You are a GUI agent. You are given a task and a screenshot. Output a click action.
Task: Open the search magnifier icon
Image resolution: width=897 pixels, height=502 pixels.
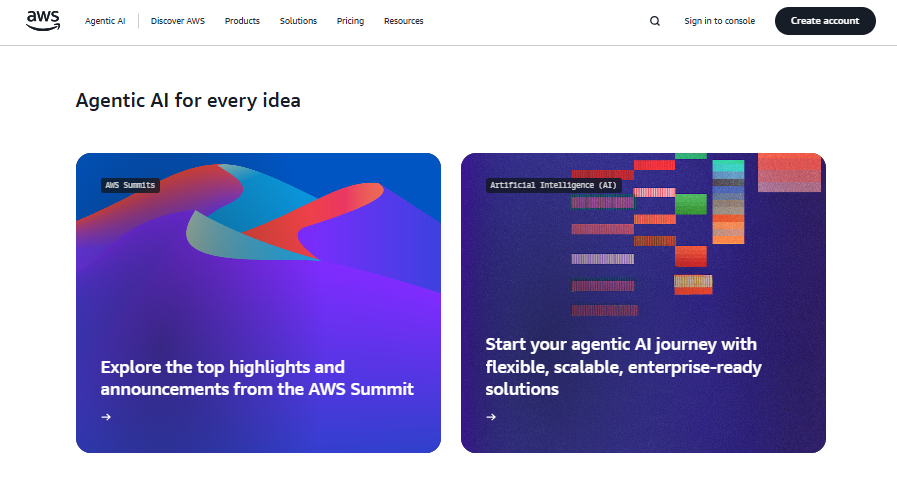(655, 21)
